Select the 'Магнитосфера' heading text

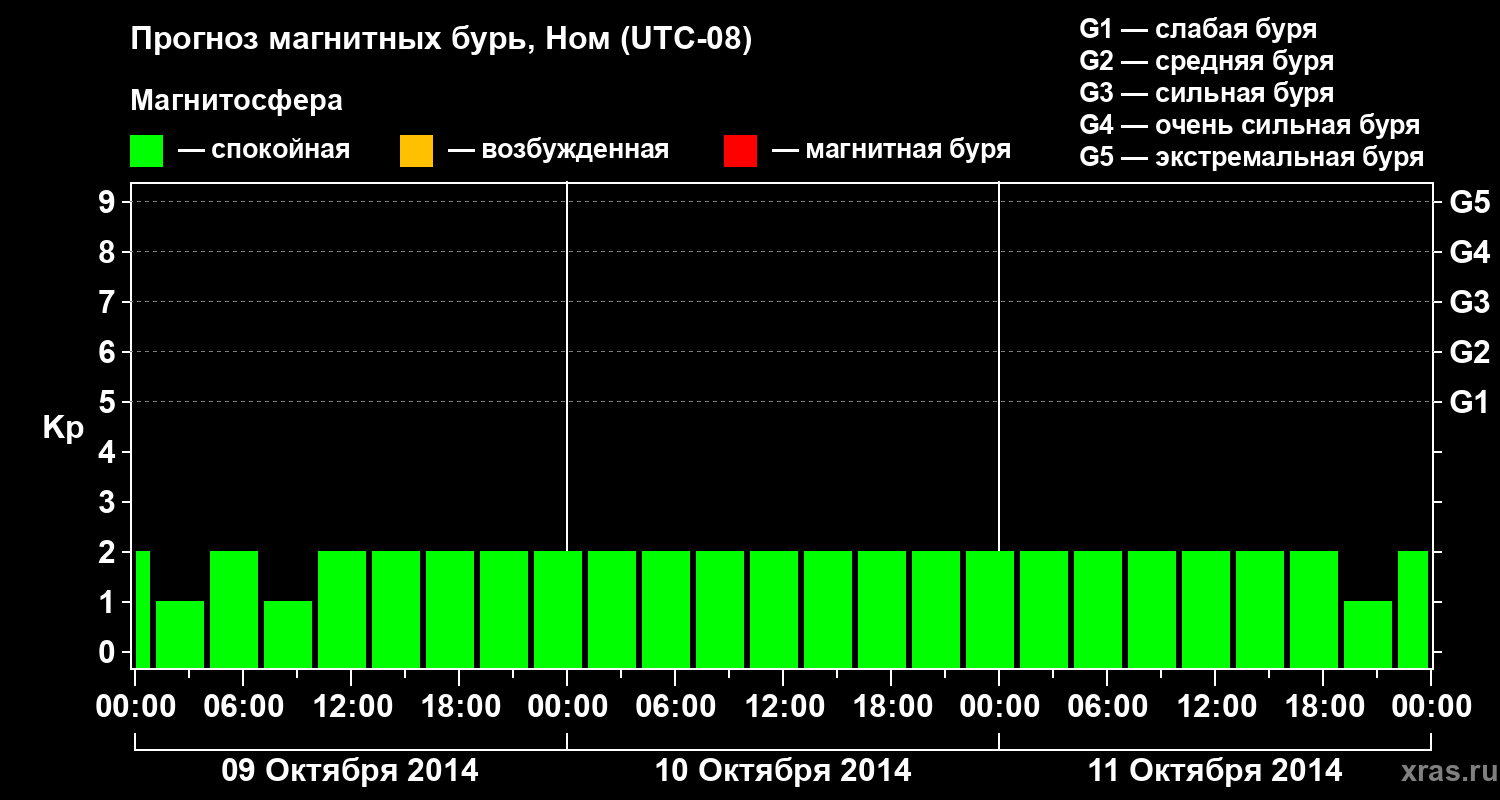coord(236,101)
